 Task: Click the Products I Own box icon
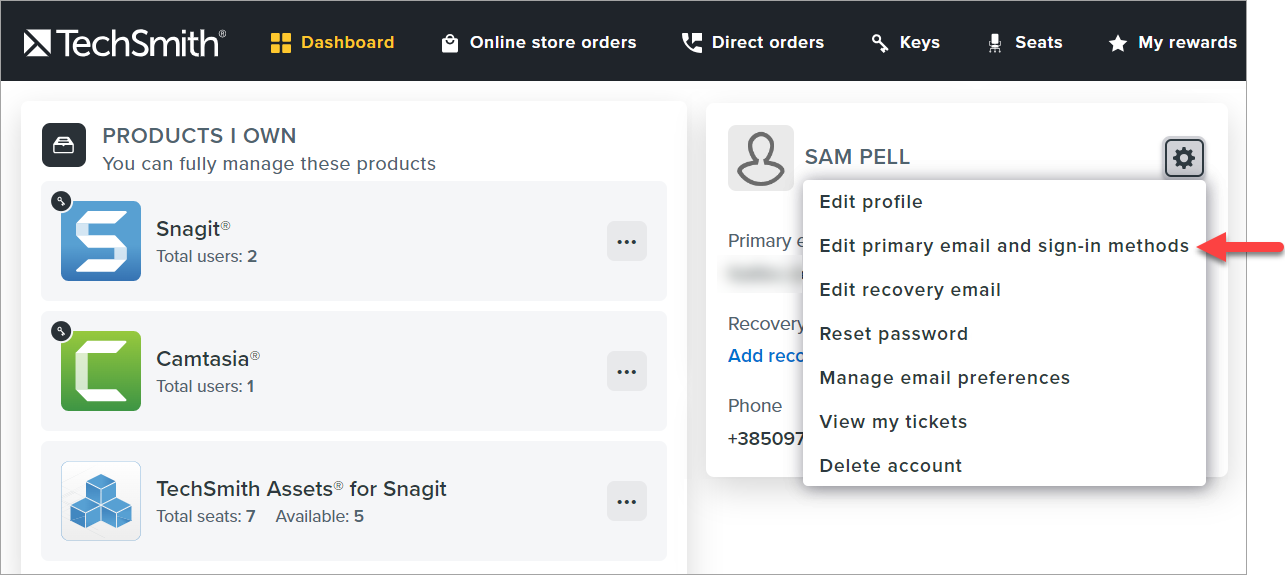click(62, 146)
